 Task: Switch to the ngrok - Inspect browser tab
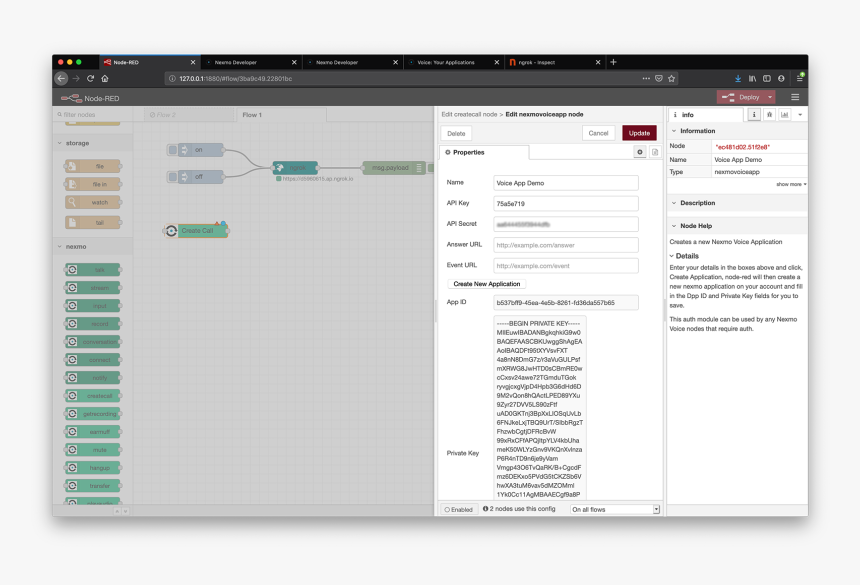click(556, 63)
